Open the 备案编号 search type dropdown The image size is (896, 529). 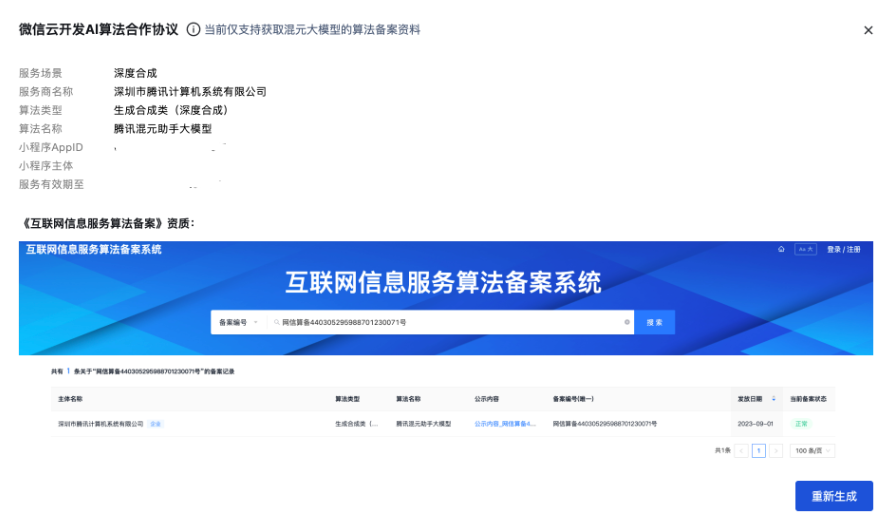pos(238,322)
